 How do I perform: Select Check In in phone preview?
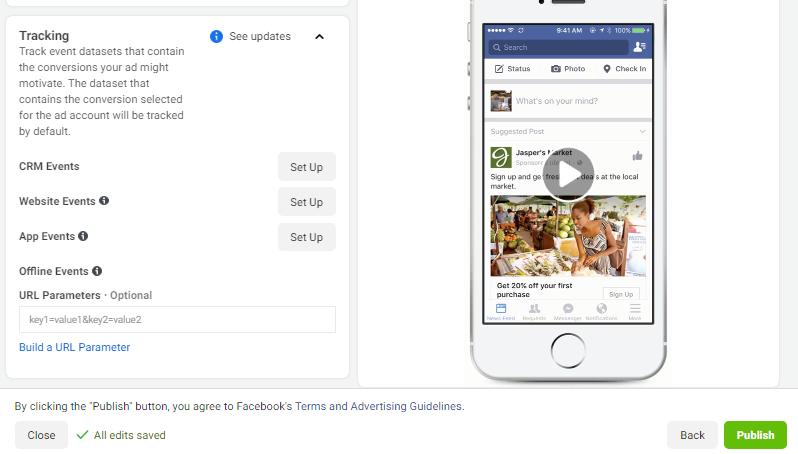(x=624, y=69)
